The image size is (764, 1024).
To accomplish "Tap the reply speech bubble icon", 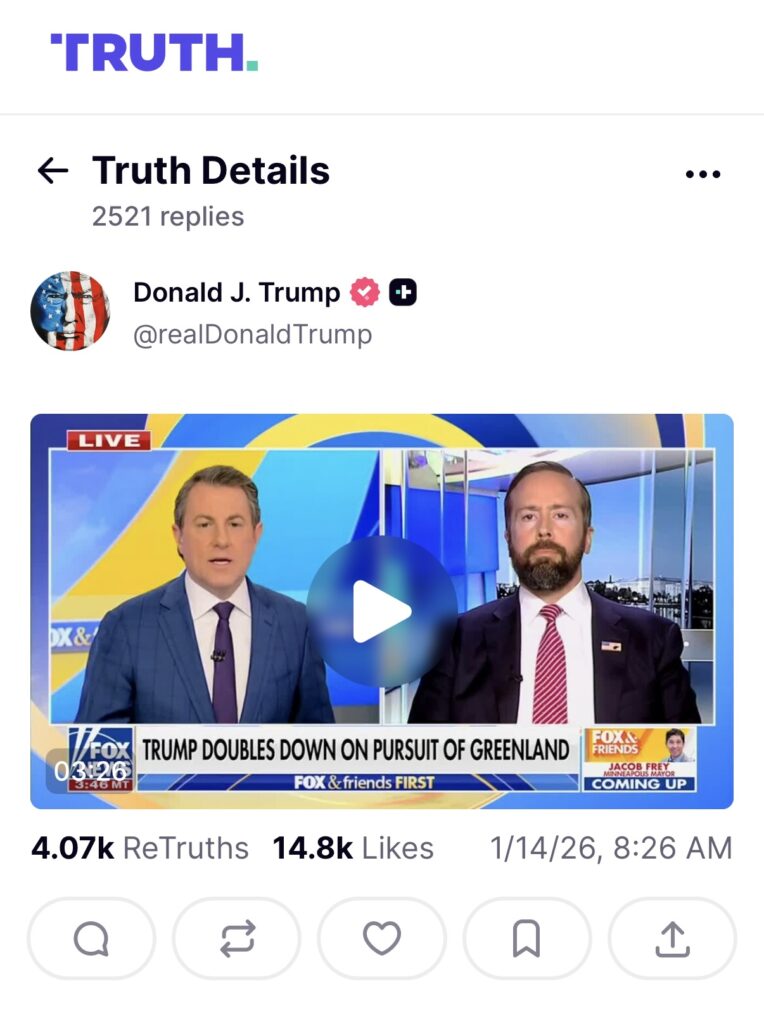I will (91, 938).
